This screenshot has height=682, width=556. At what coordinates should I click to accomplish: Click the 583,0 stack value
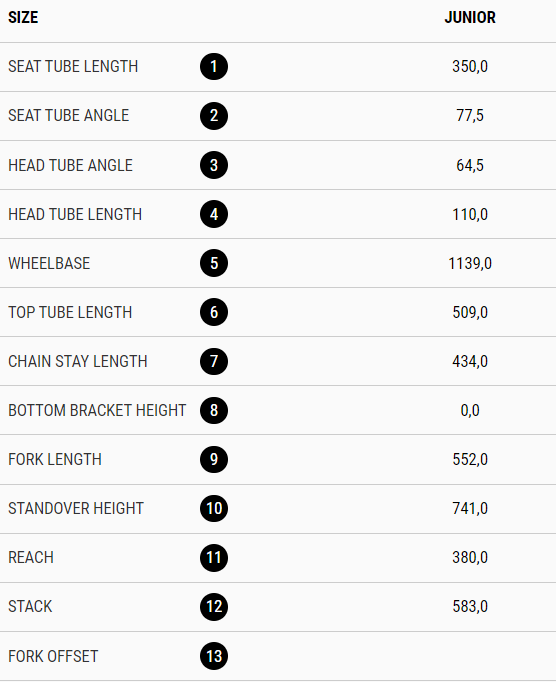pos(470,606)
